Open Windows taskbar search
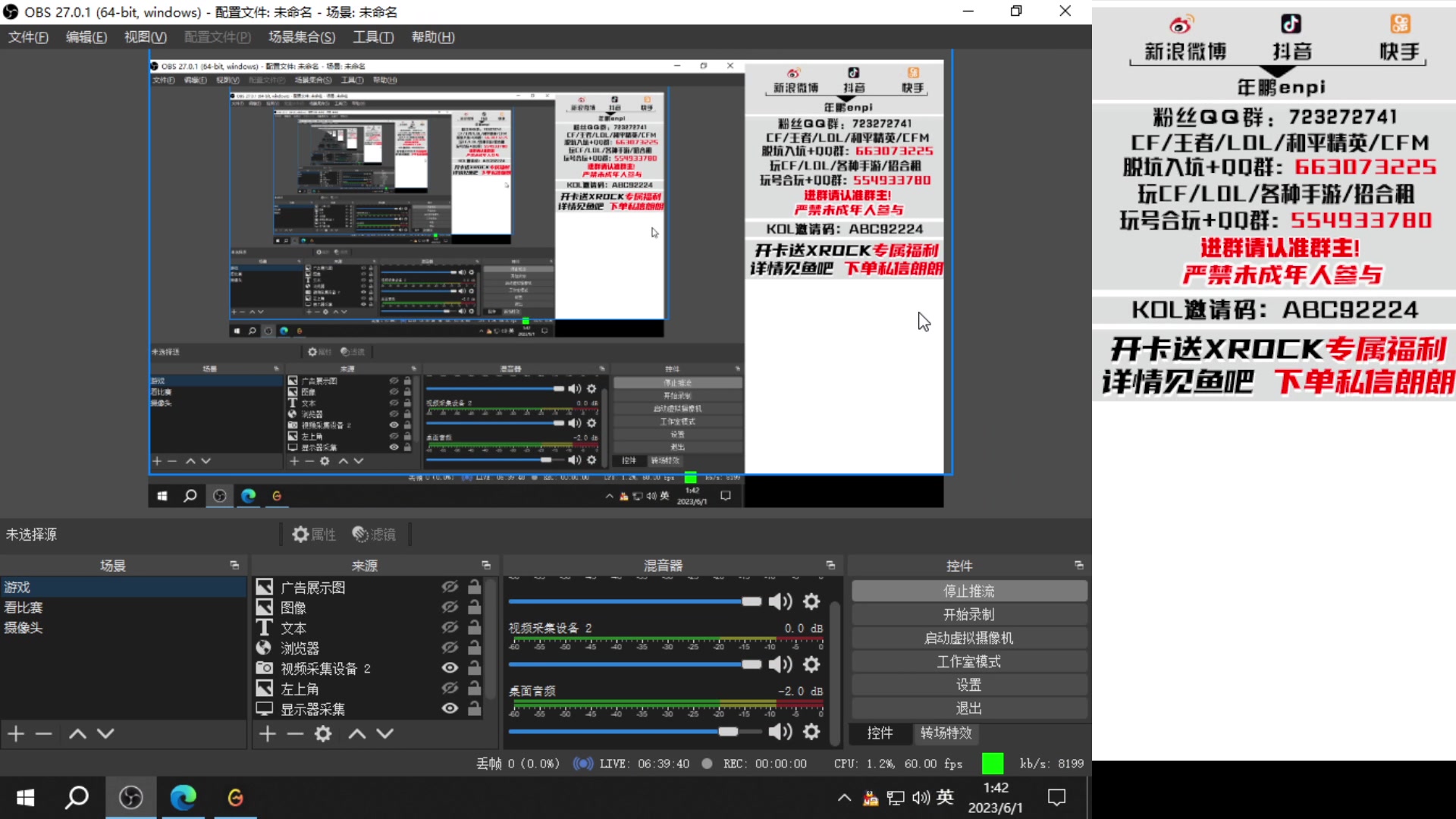The width and height of the screenshot is (1456, 819). click(77, 798)
